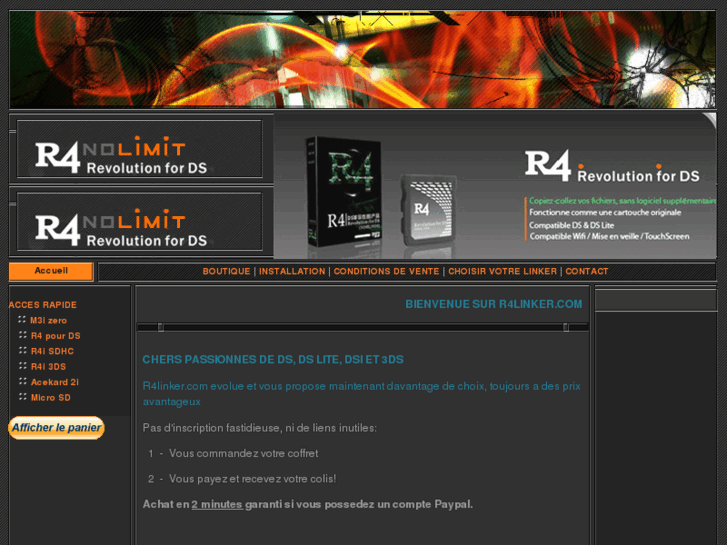Click the top R4 NoLimit logo banner
Image resolution: width=727 pixels, height=545 pixels.
(x=140, y=149)
